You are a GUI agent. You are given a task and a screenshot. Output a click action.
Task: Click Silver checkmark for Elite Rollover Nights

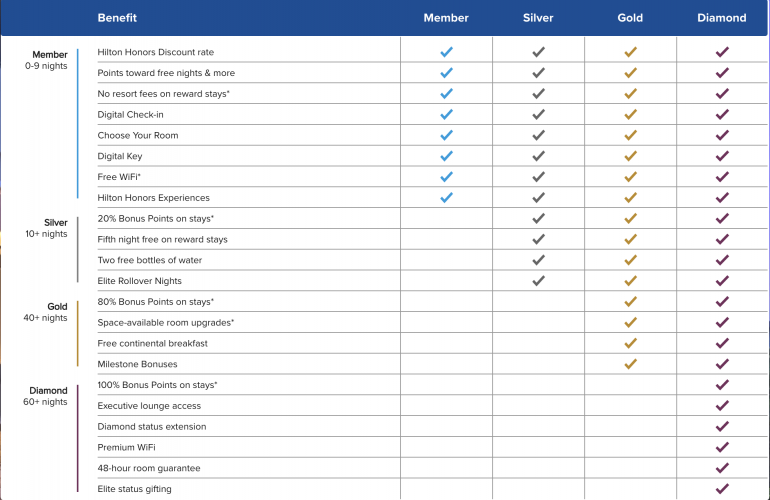pos(539,281)
